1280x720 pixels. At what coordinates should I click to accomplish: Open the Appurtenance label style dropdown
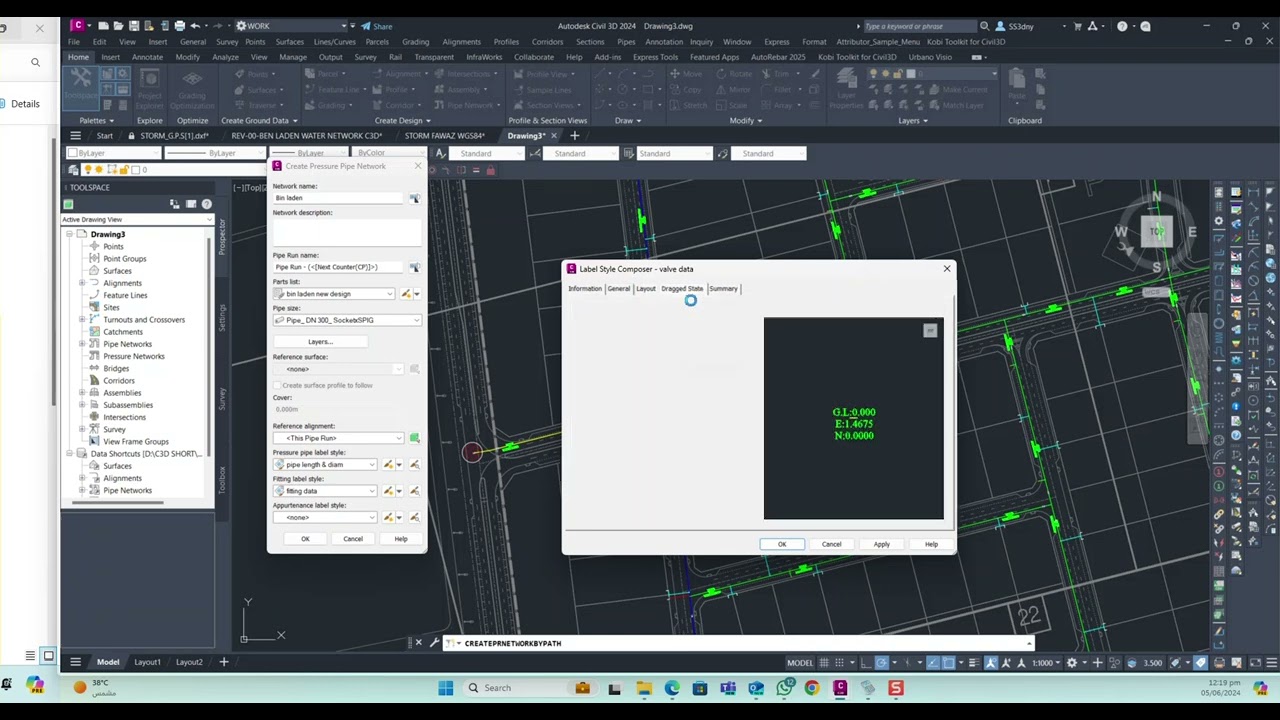coord(325,517)
